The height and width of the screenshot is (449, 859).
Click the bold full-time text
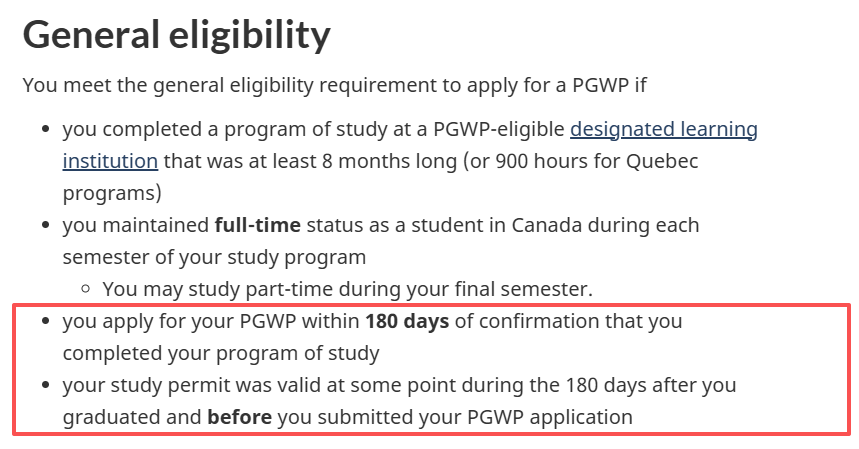(257, 226)
